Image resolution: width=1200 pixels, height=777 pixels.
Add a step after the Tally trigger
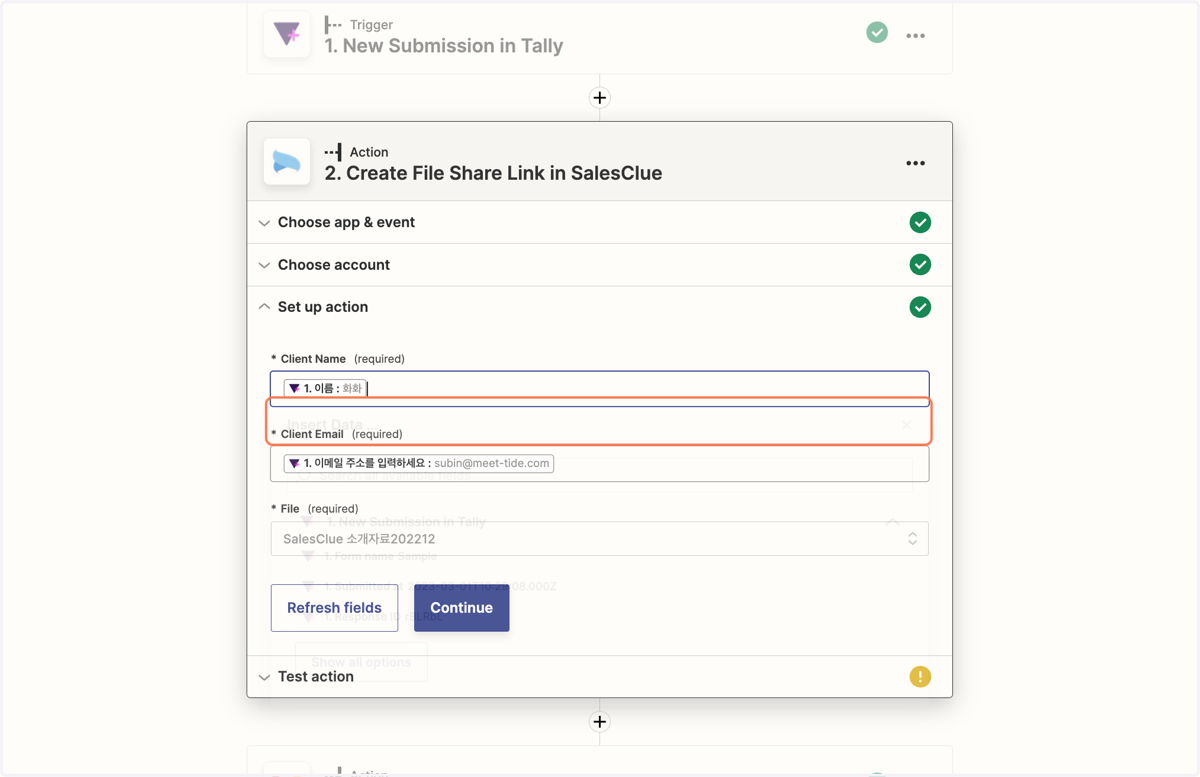599,98
